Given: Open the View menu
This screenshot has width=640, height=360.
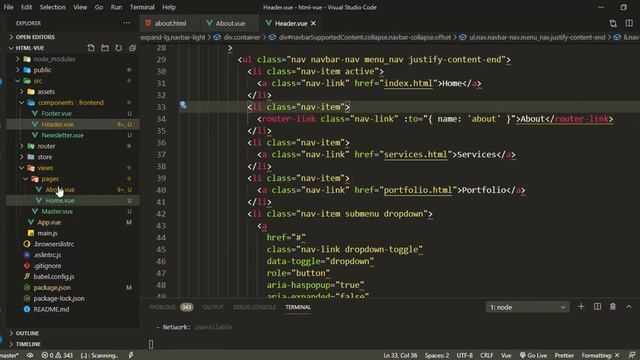Looking at the screenshot, I should pyautogui.click(x=80, y=7).
